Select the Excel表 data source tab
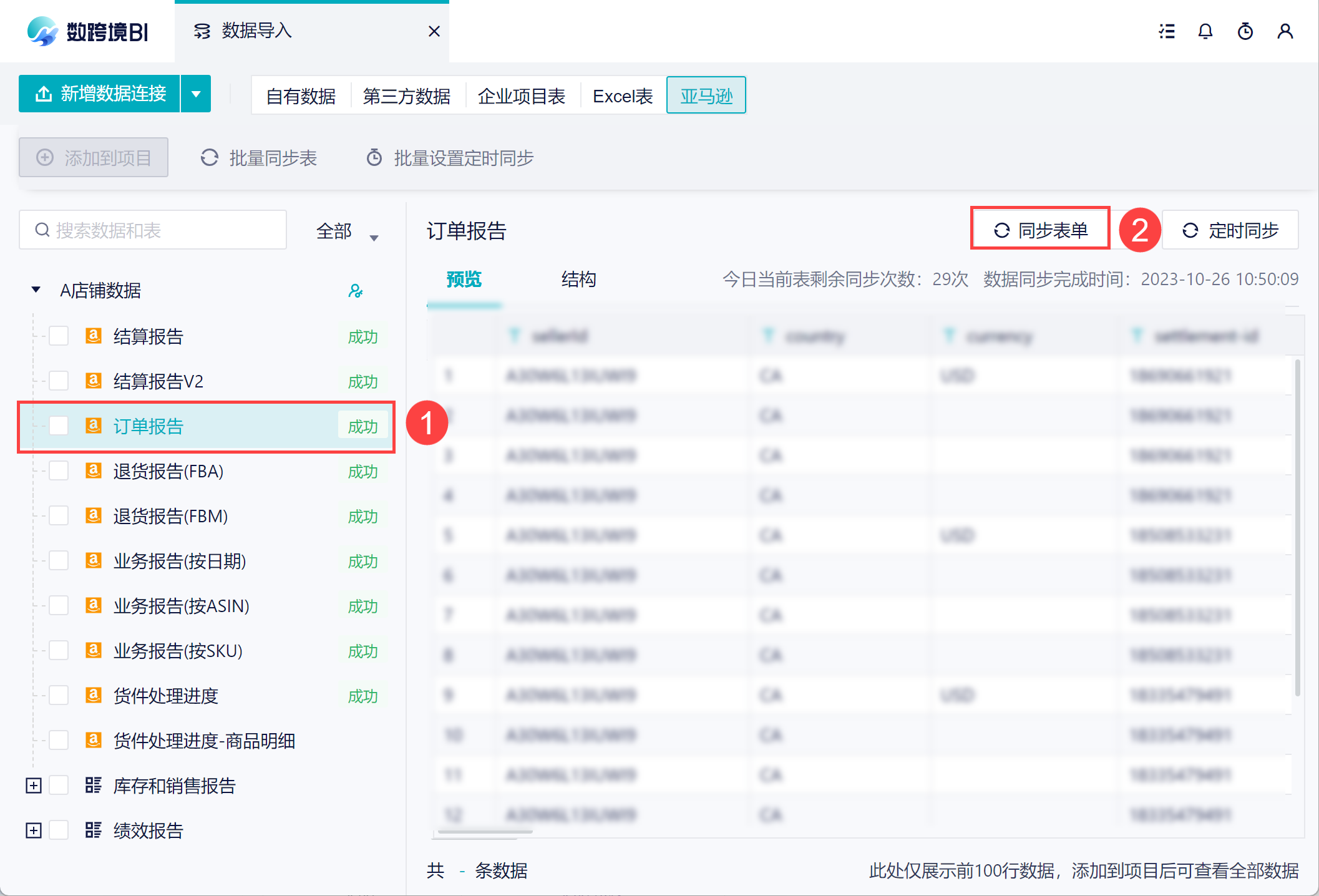This screenshot has height=896, width=1319. click(622, 96)
